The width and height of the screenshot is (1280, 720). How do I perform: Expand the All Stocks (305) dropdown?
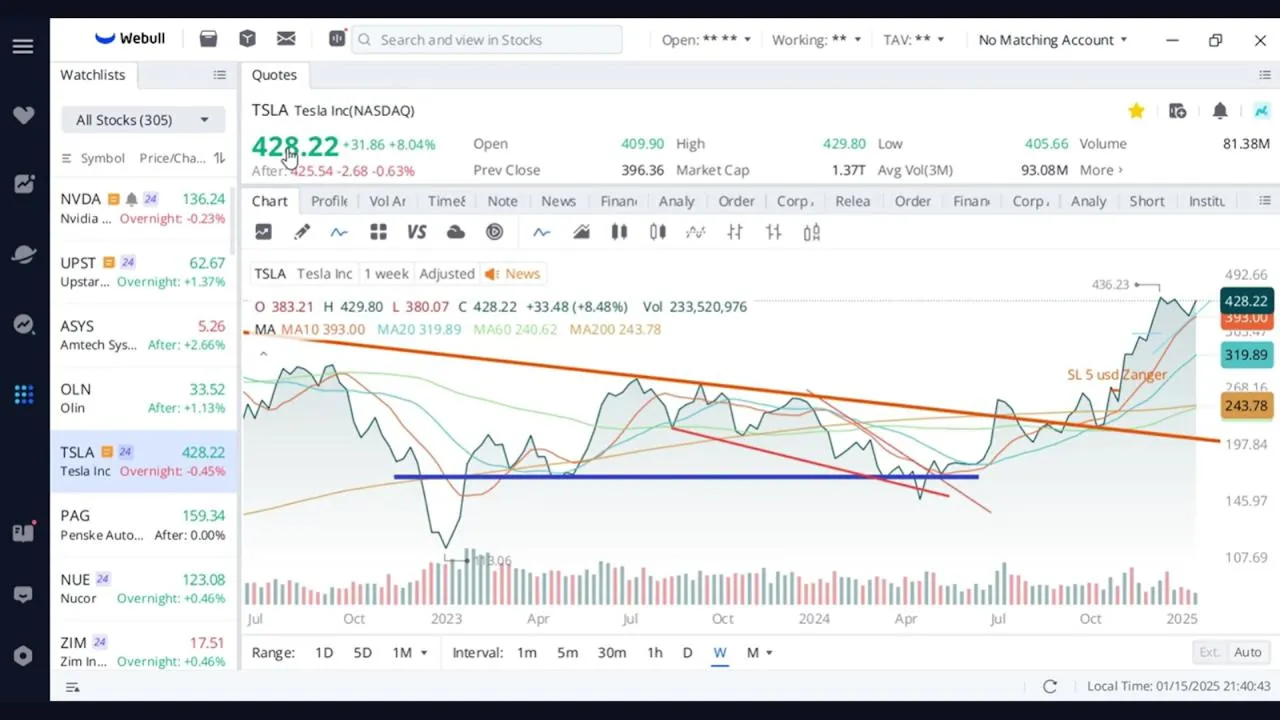(x=143, y=120)
